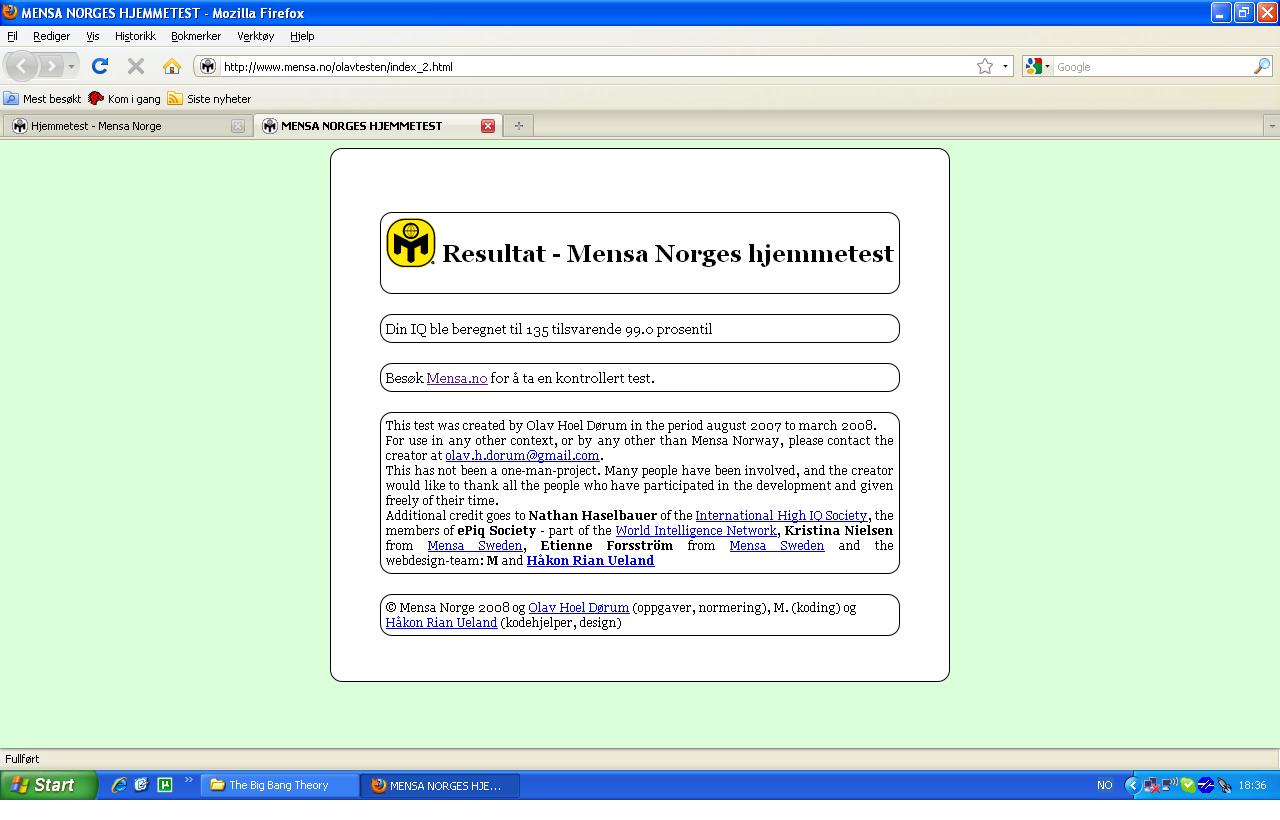Click the 18:36 clock in the tray

1252,785
